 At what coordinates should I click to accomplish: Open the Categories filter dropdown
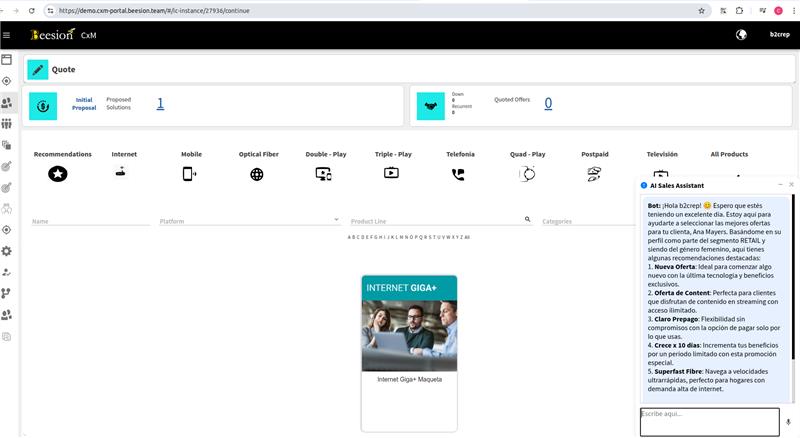pos(585,221)
